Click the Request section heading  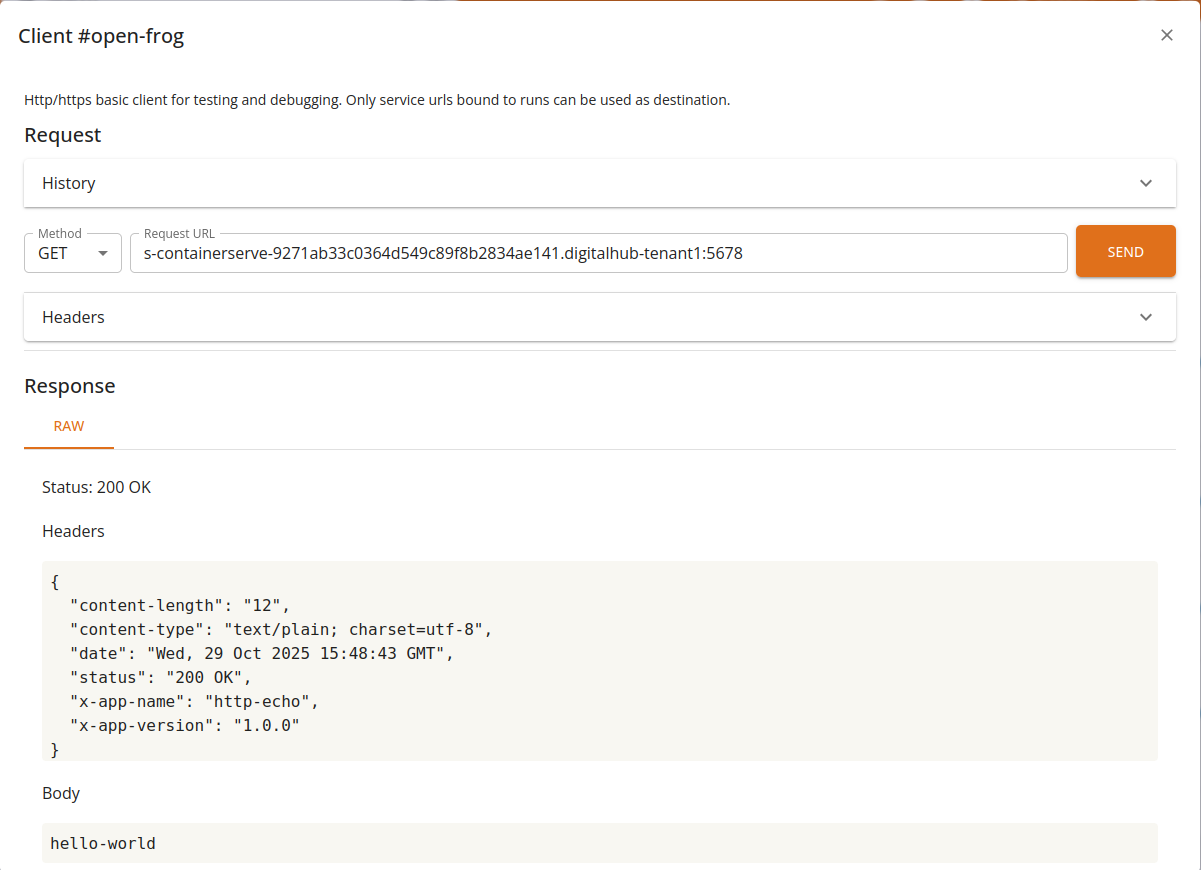pos(62,134)
